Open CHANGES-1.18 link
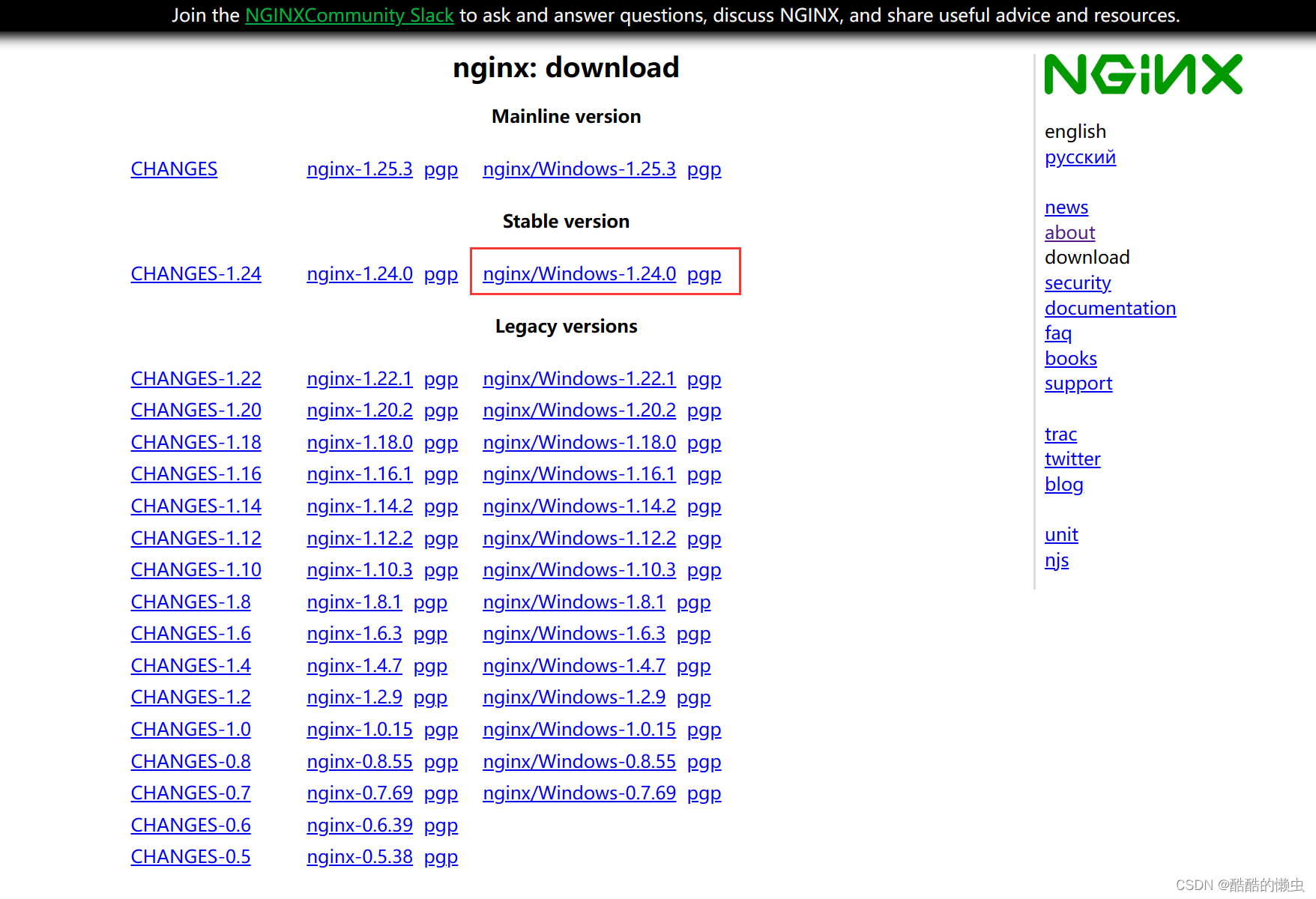Viewport: 1316px width, 899px height. 196,443
